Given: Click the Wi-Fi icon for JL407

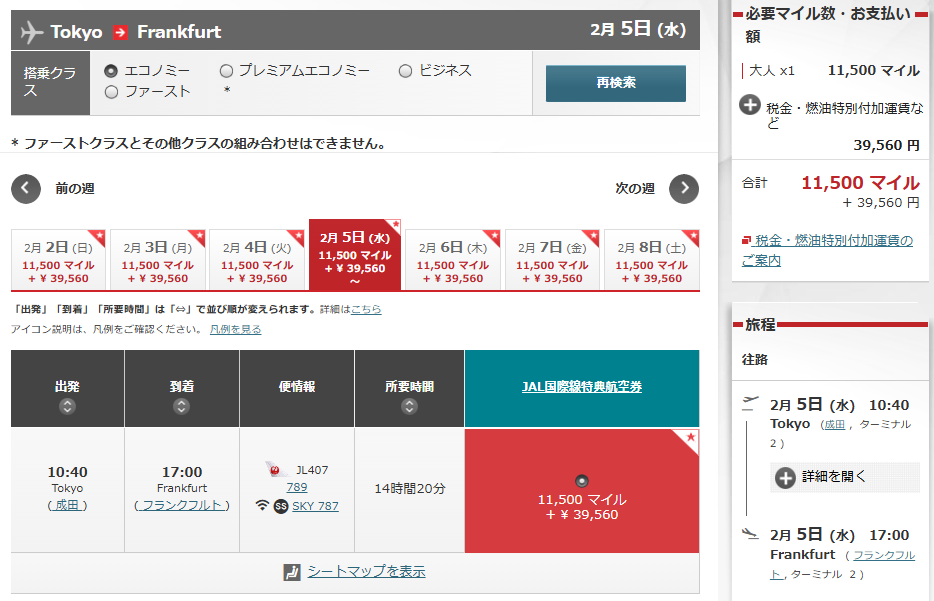Looking at the screenshot, I should tap(262, 506).
